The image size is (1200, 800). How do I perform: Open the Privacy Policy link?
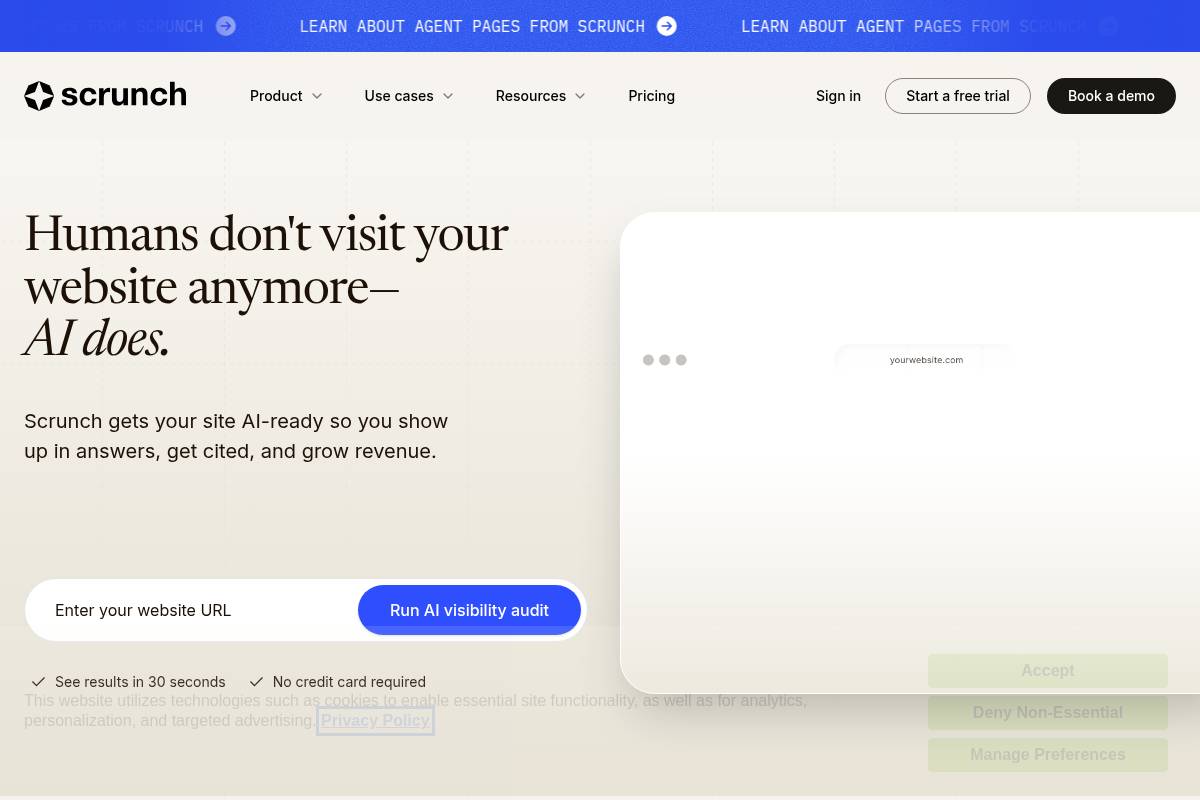(x=375, y=720)
